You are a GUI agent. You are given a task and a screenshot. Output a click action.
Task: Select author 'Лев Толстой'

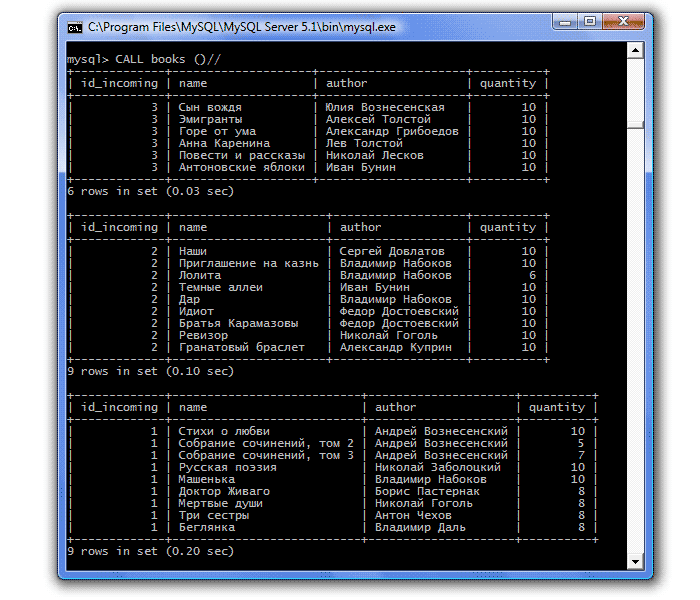pyautogui.click(x=364, y=143)
